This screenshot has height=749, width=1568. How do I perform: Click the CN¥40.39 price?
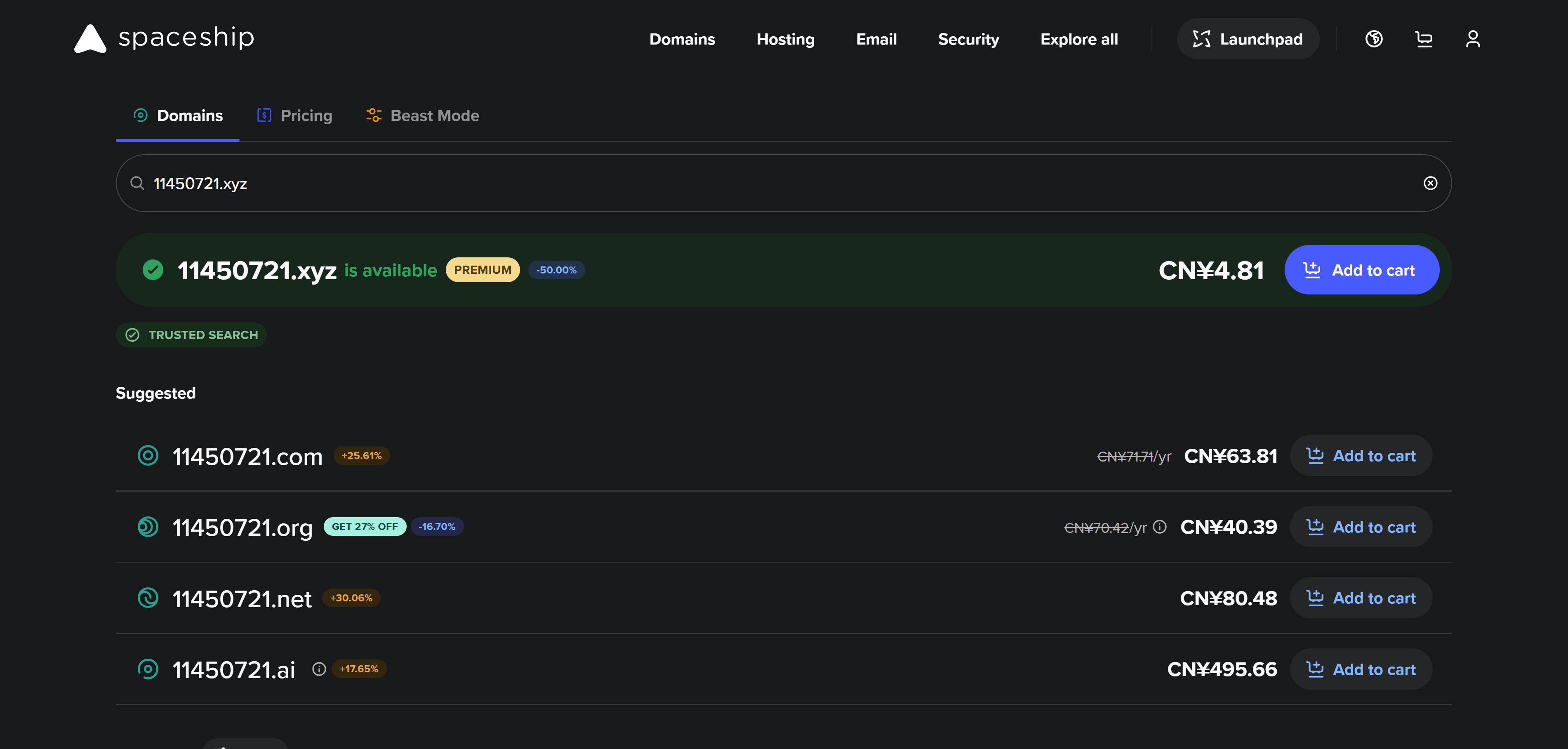1228,528
